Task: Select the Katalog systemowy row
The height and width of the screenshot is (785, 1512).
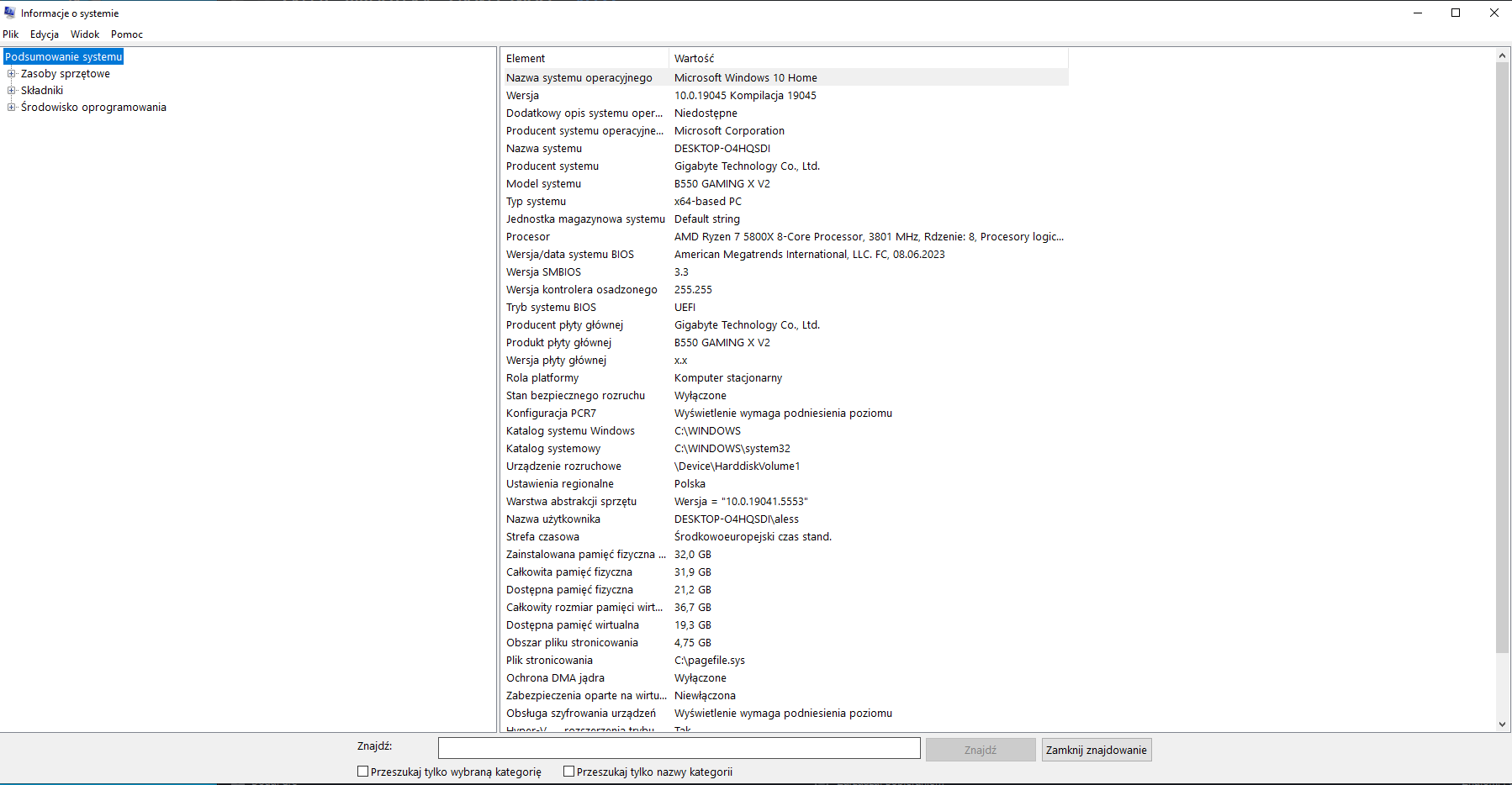Action: [785, 448]
